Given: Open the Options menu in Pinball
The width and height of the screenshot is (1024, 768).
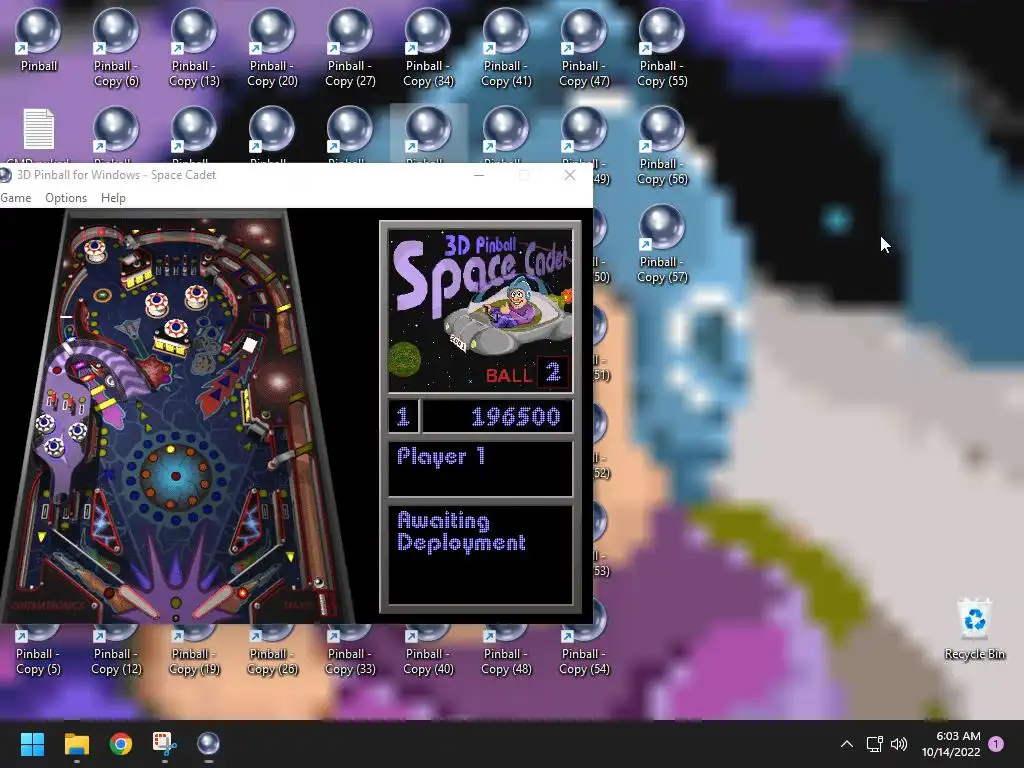Looking at the screenshot, I should coord(66,198).
